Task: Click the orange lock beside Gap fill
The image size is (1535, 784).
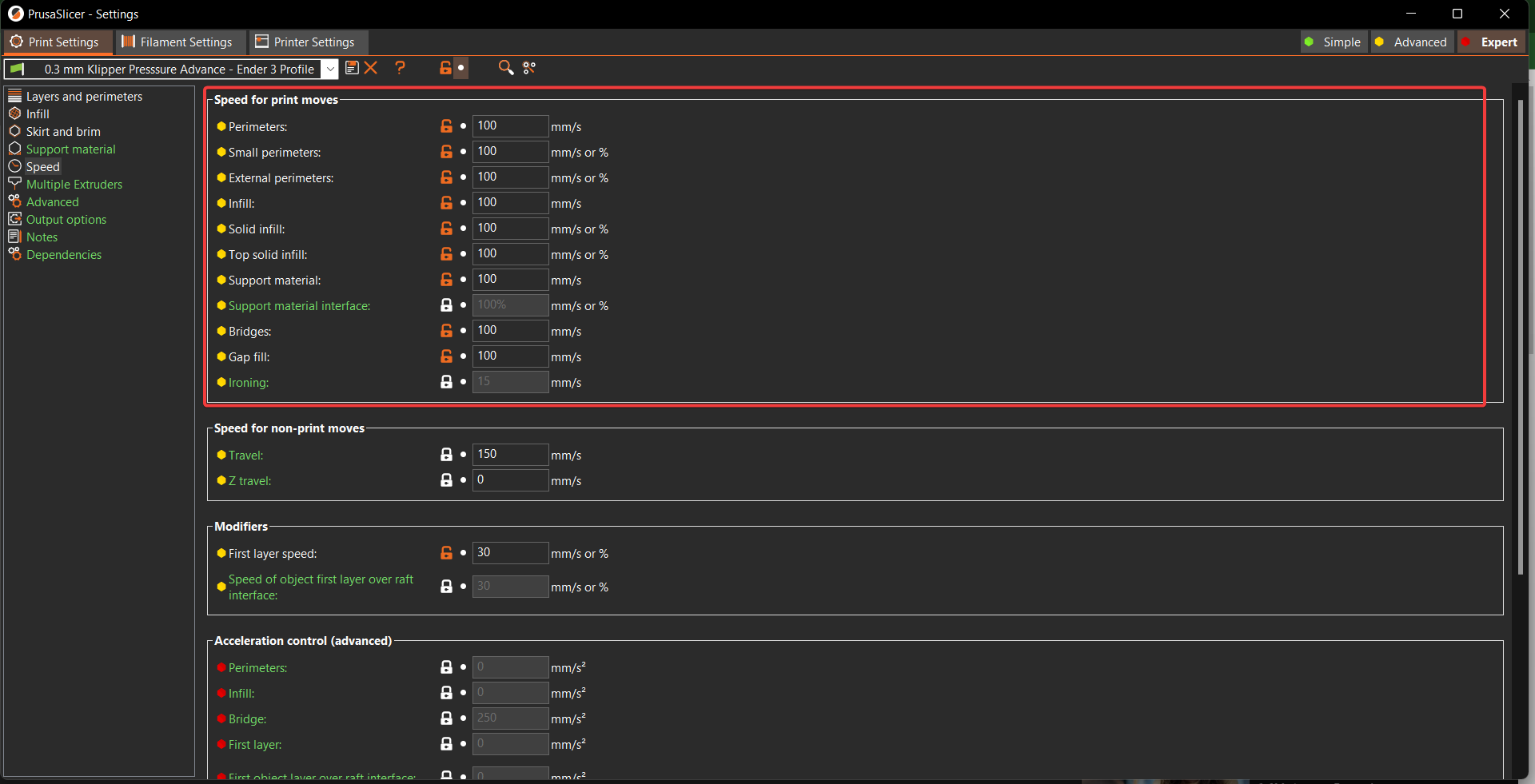Action: click(446, 356)
